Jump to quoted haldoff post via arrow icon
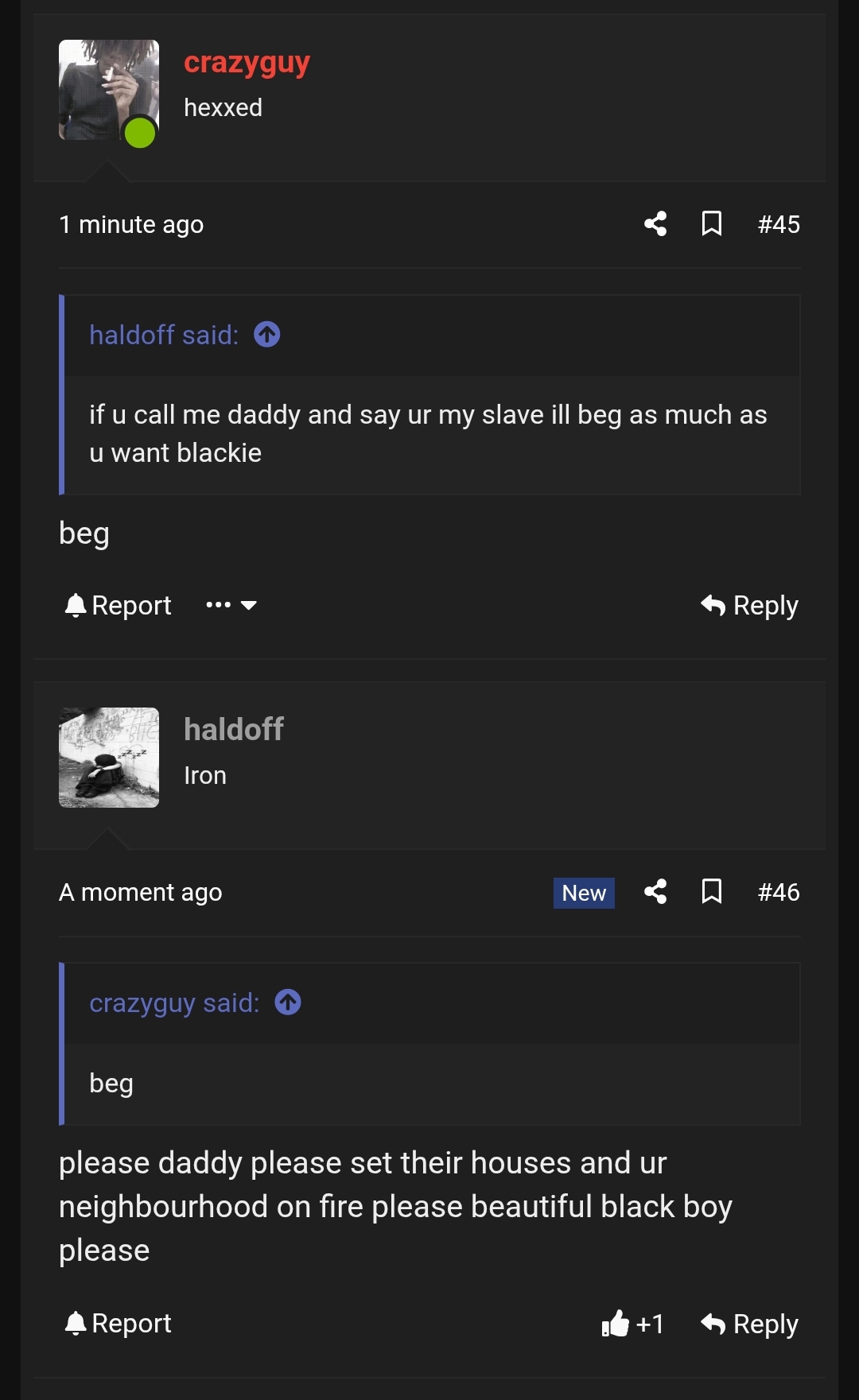The height and width of the screenshot is (1400, 859). (x=267, y=335)
